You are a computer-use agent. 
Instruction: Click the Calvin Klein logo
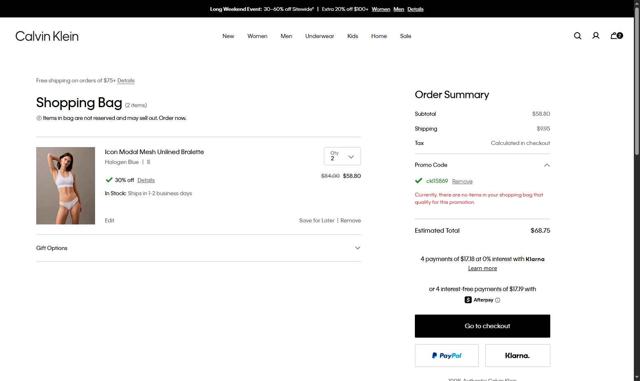tap(47, 36)
